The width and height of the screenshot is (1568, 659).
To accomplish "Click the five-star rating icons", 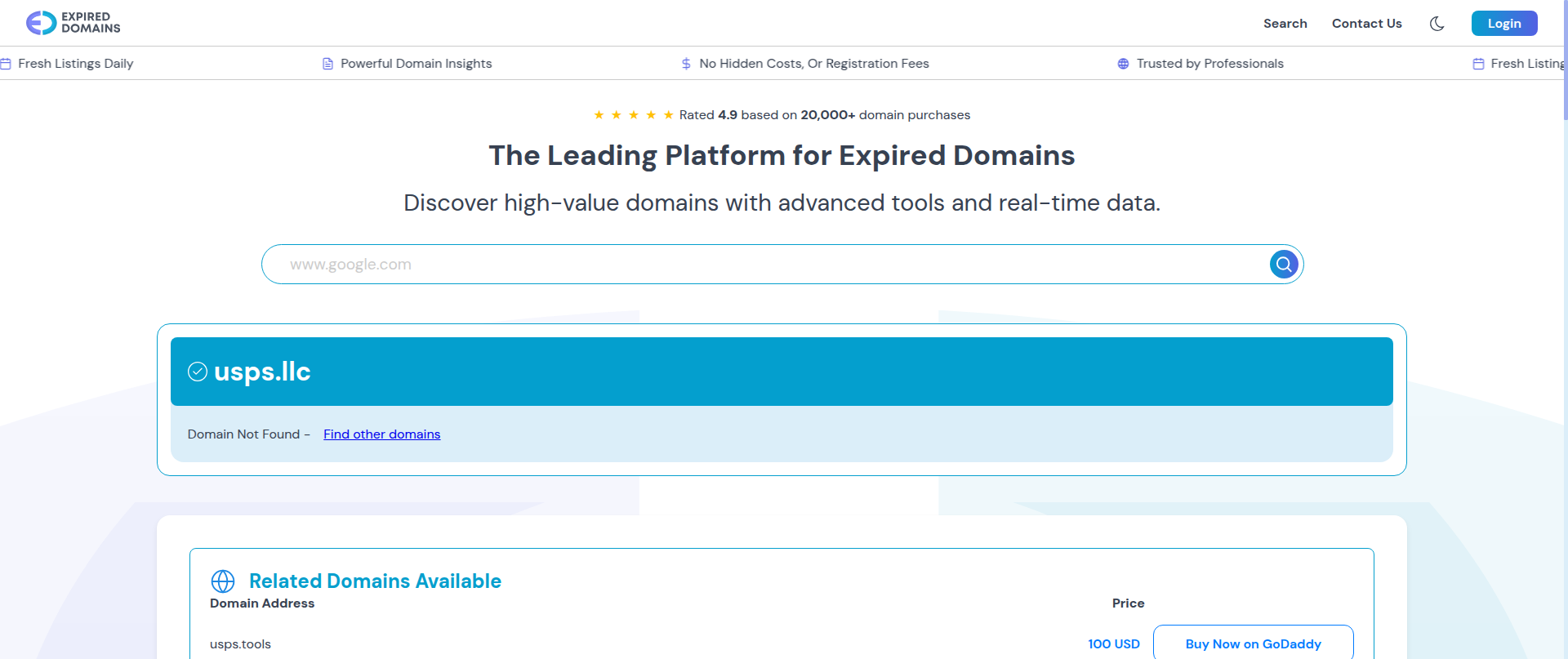I will tap(634, 115).
